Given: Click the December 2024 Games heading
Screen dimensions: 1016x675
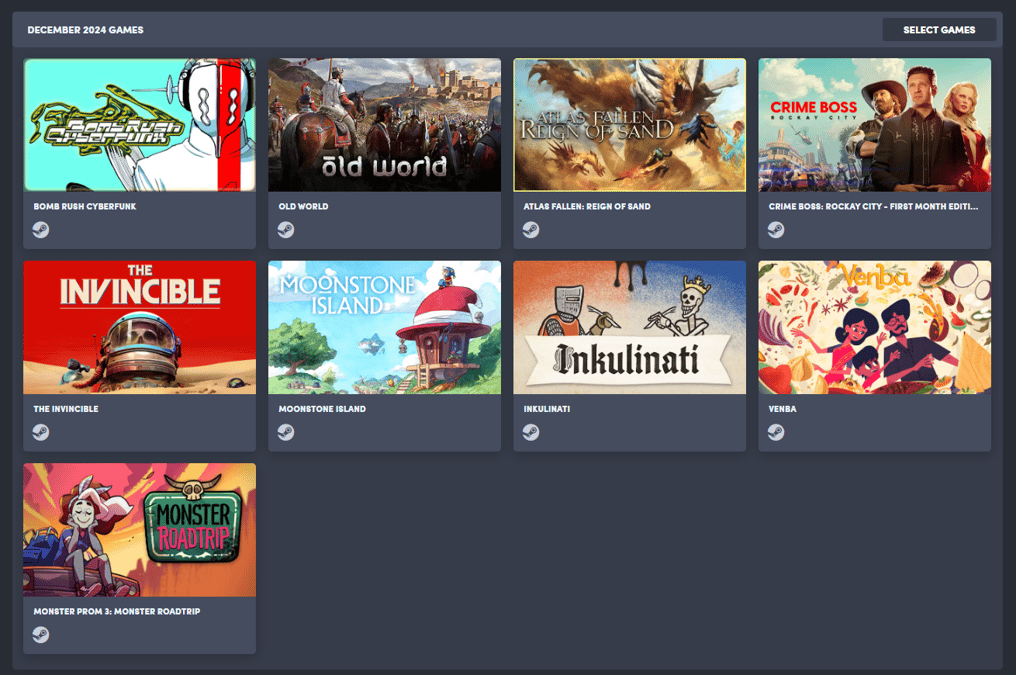Looking at the screenshot, I should 86,30.
